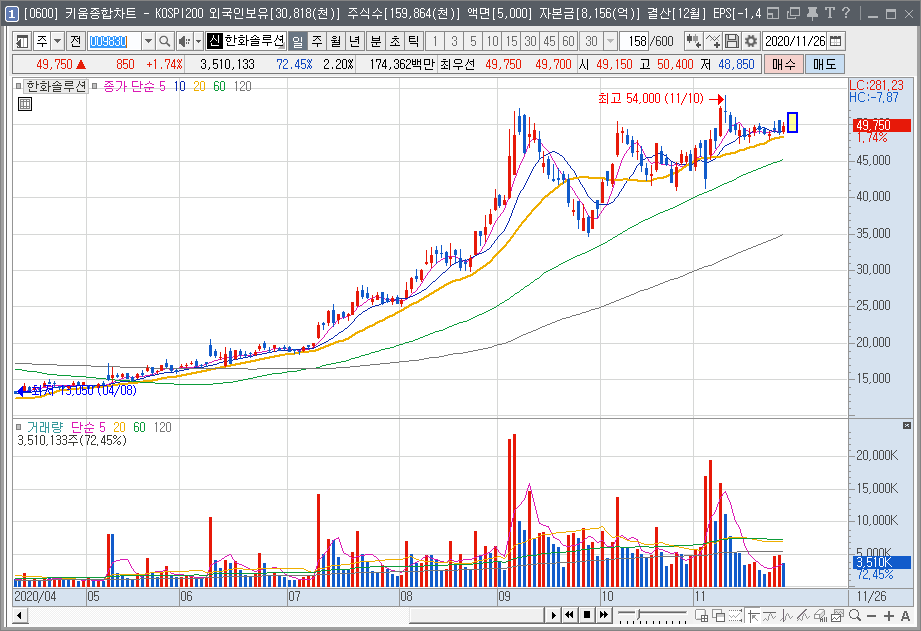Click the 매수 buy button
Screen dimensions: 921x631
[784, 64]
